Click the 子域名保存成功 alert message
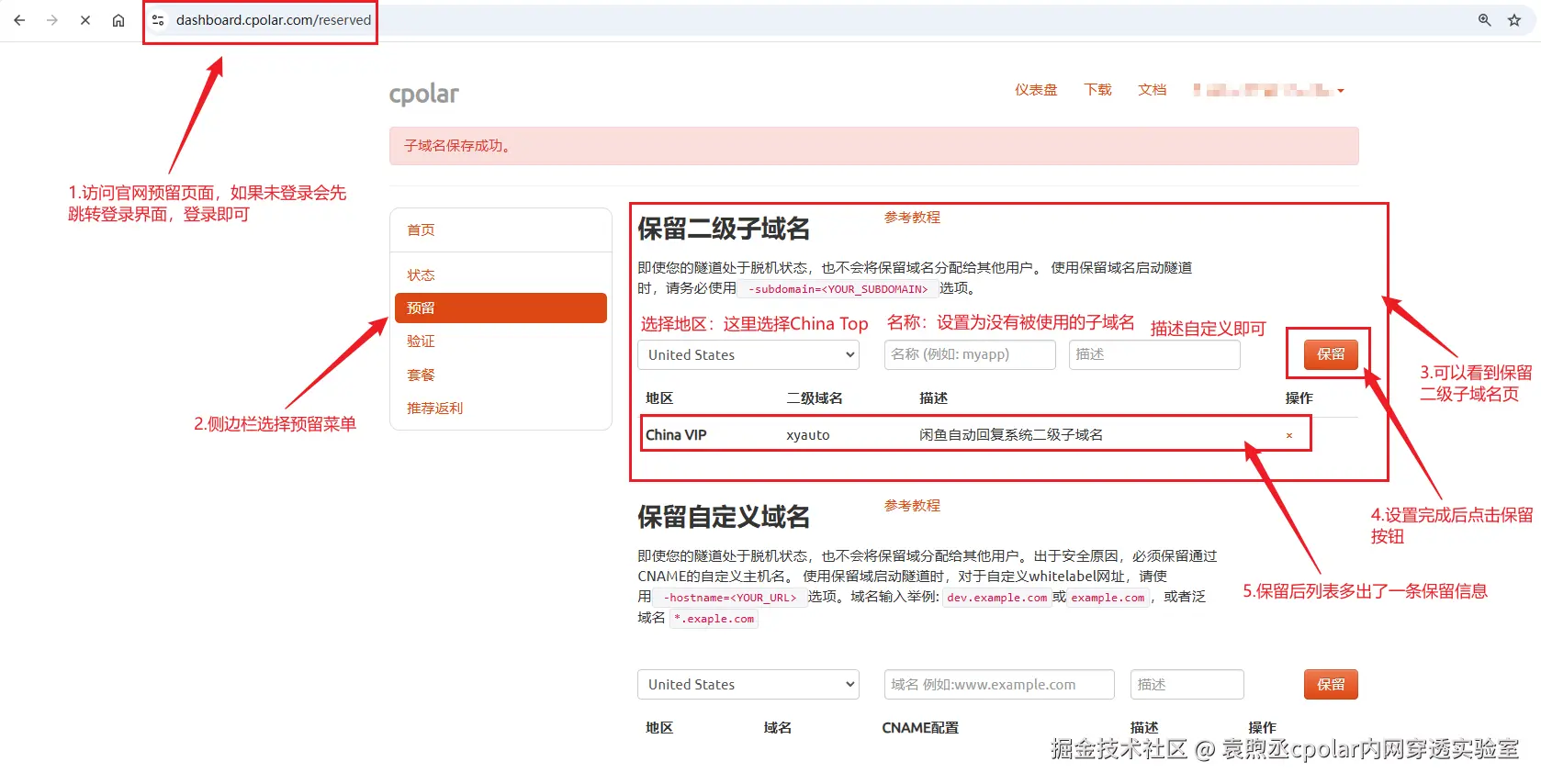The image size is (1541, 784). 873,146
